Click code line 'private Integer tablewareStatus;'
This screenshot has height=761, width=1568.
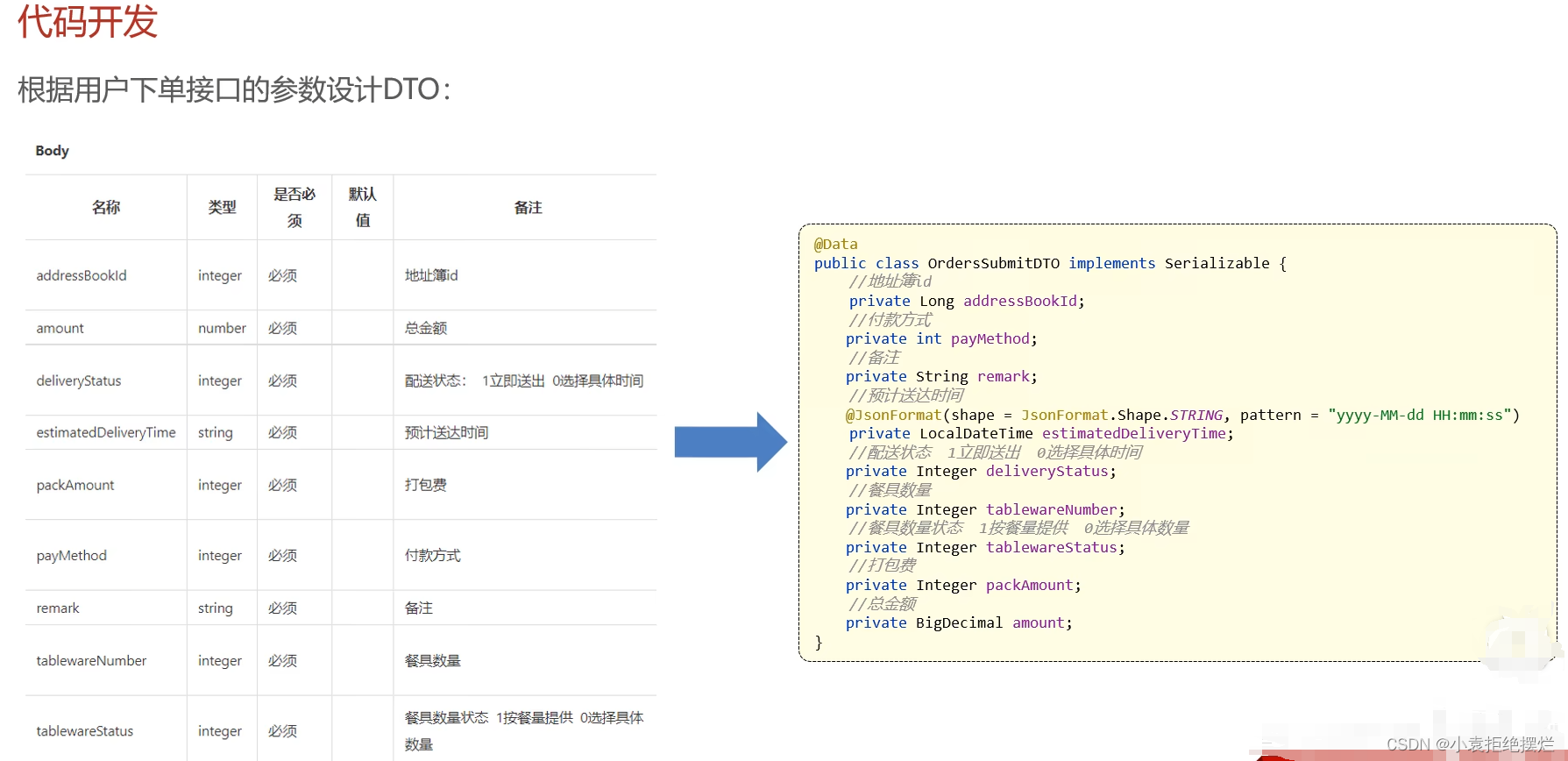(x=985, y=547)
